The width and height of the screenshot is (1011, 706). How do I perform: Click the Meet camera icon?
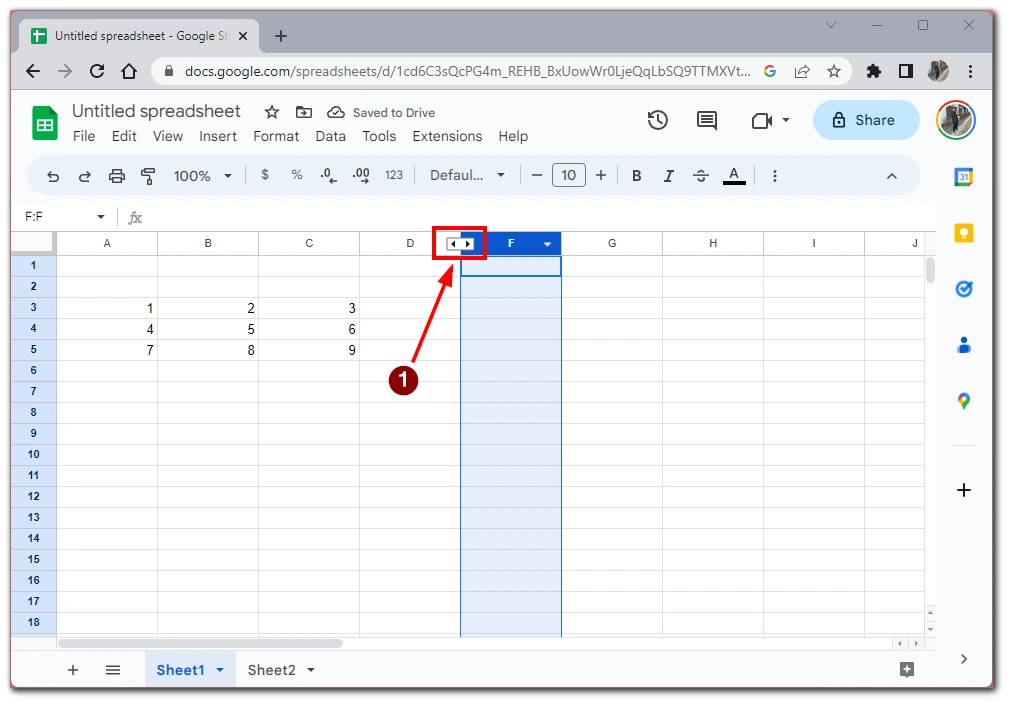(762, 121)
